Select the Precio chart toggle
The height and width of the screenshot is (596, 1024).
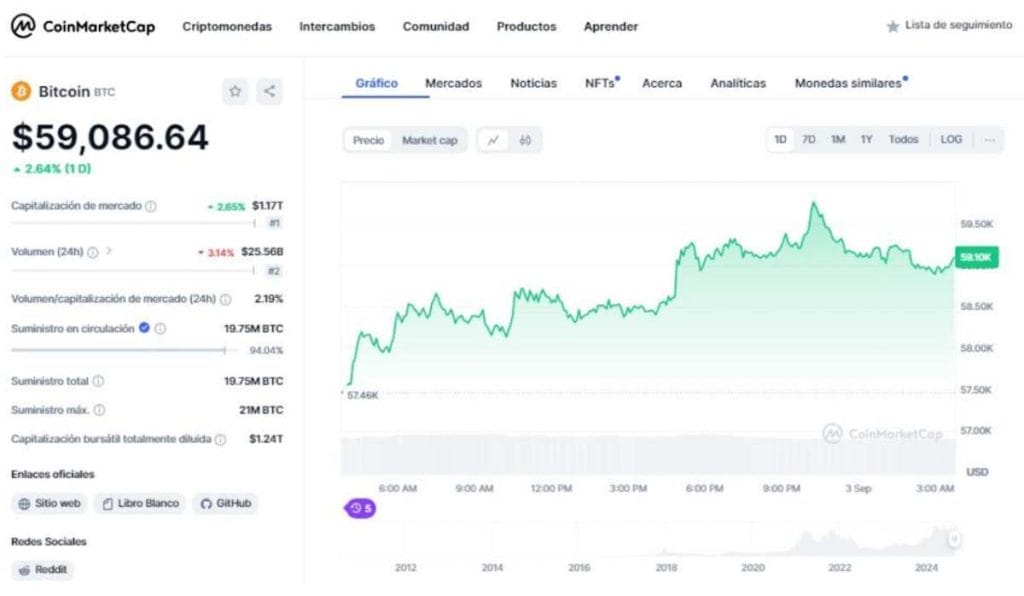pos(368,140)
